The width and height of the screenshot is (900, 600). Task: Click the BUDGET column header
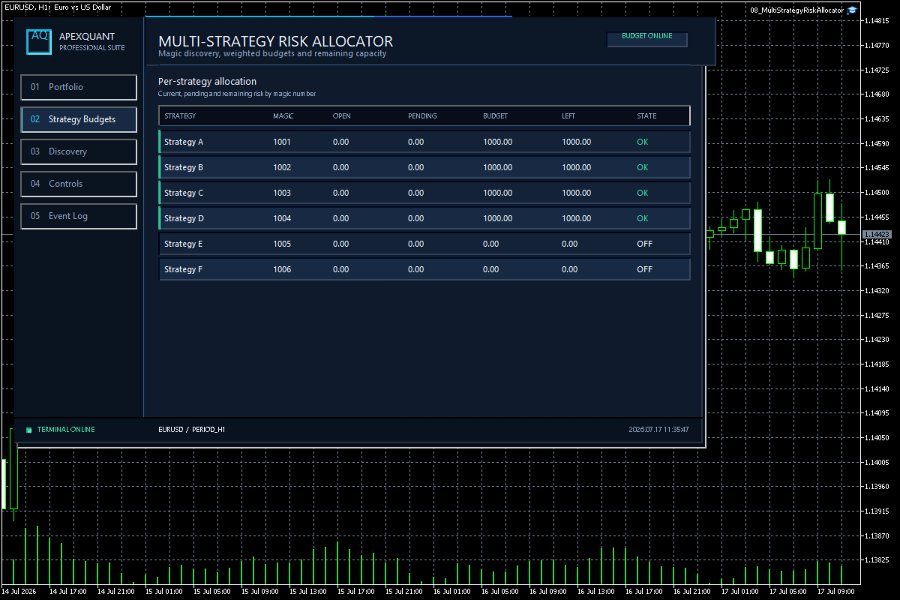point(495,116)
